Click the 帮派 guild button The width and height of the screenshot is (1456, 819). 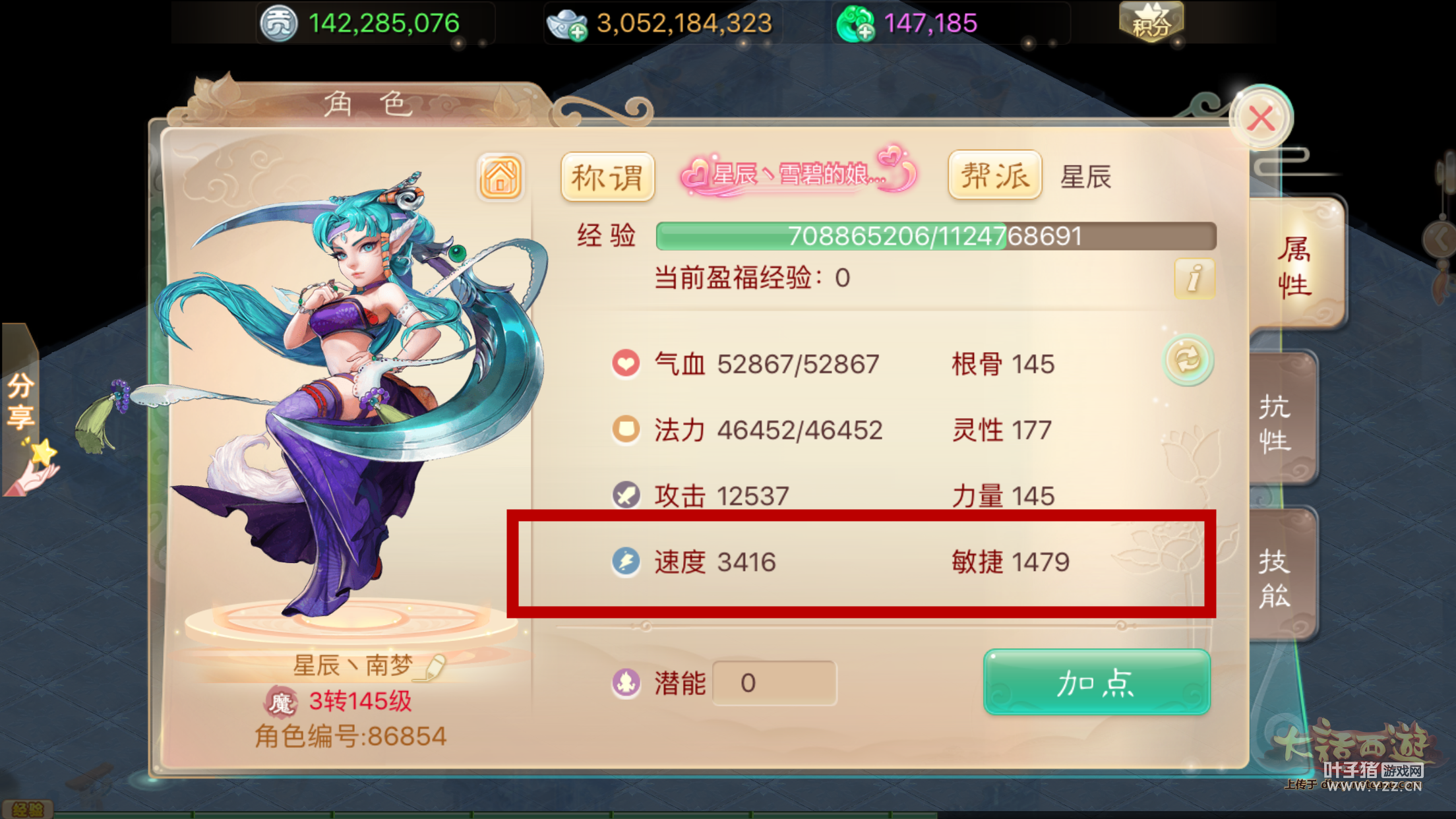994,175
